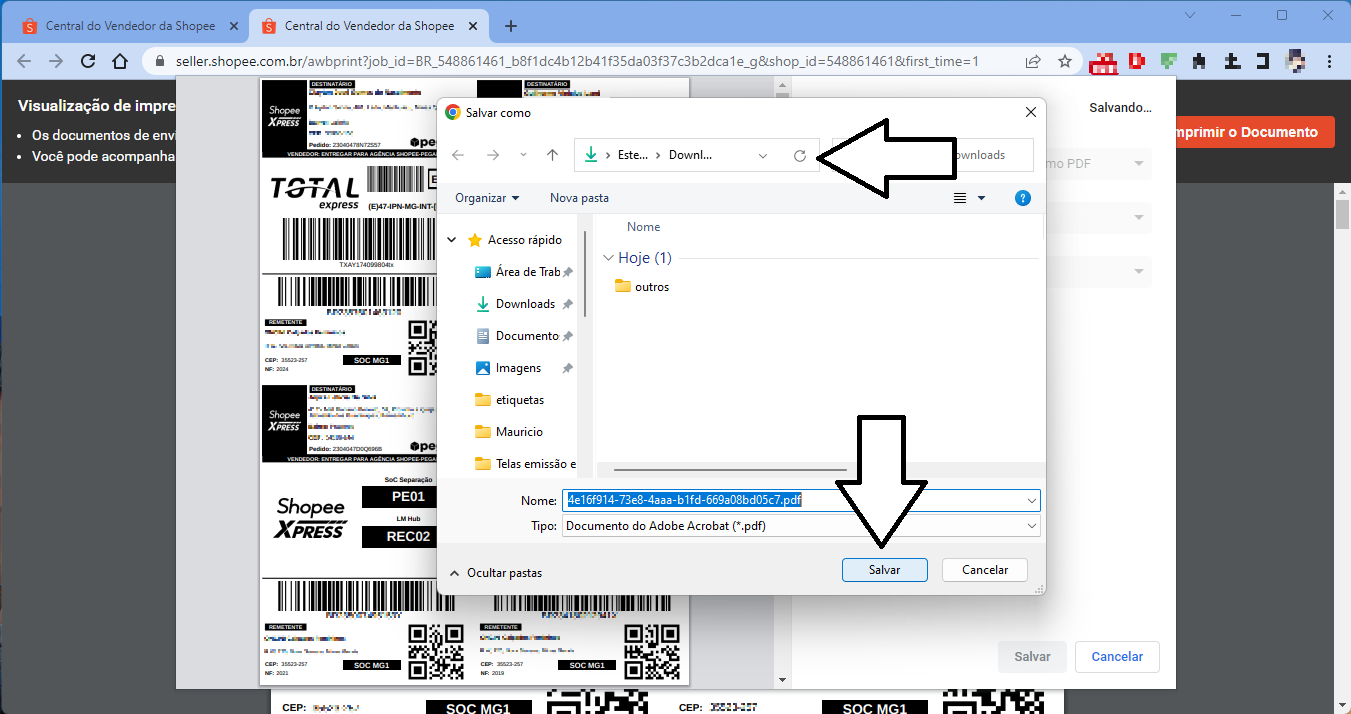Create a folder with Nova pasta
1351x714 pixels.
tap(579, 198)
